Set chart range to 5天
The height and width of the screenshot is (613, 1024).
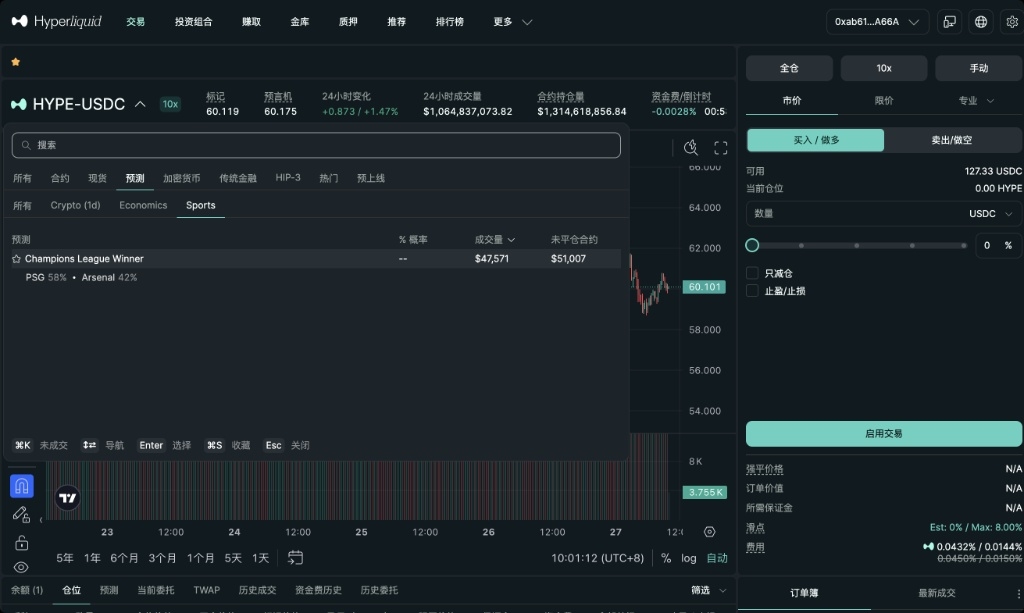(233, 558)
